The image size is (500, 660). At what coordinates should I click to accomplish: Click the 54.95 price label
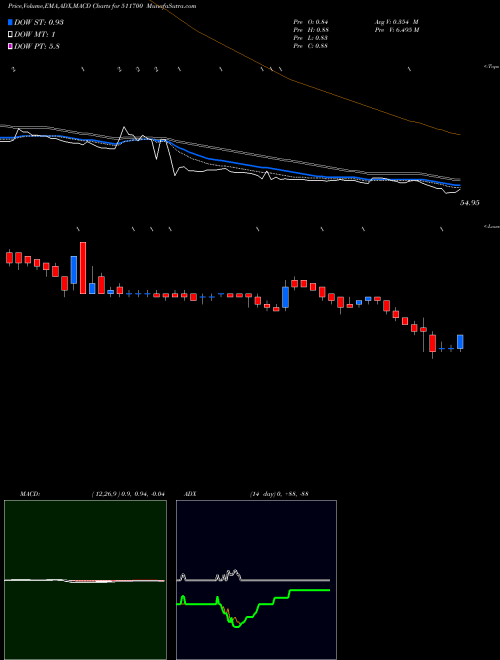point(470,203)
